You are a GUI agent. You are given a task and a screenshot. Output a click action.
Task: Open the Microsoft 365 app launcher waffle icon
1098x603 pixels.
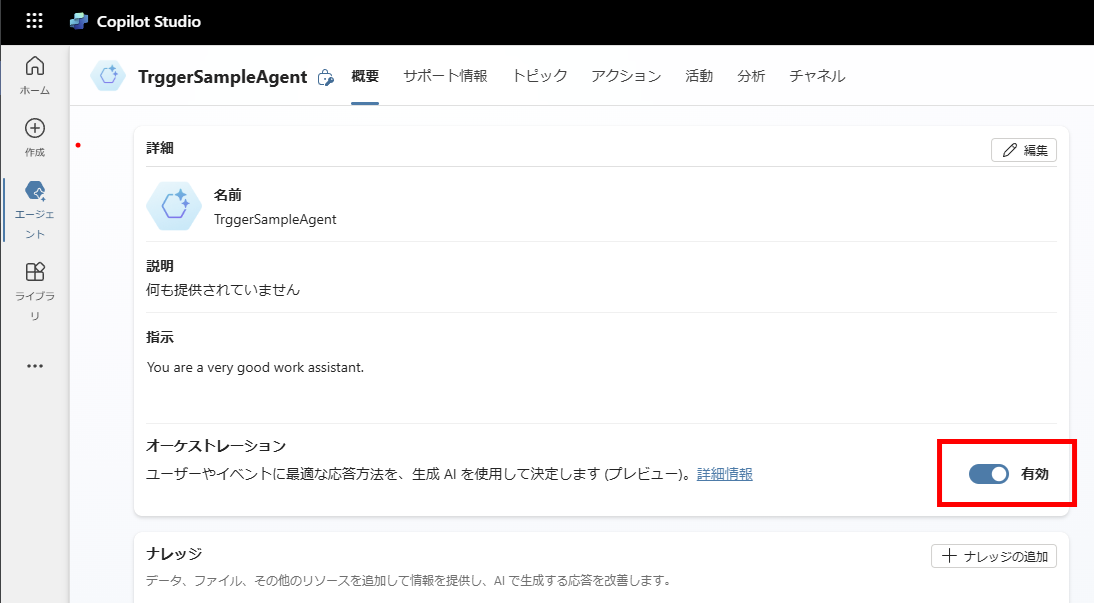pos(34,20)
